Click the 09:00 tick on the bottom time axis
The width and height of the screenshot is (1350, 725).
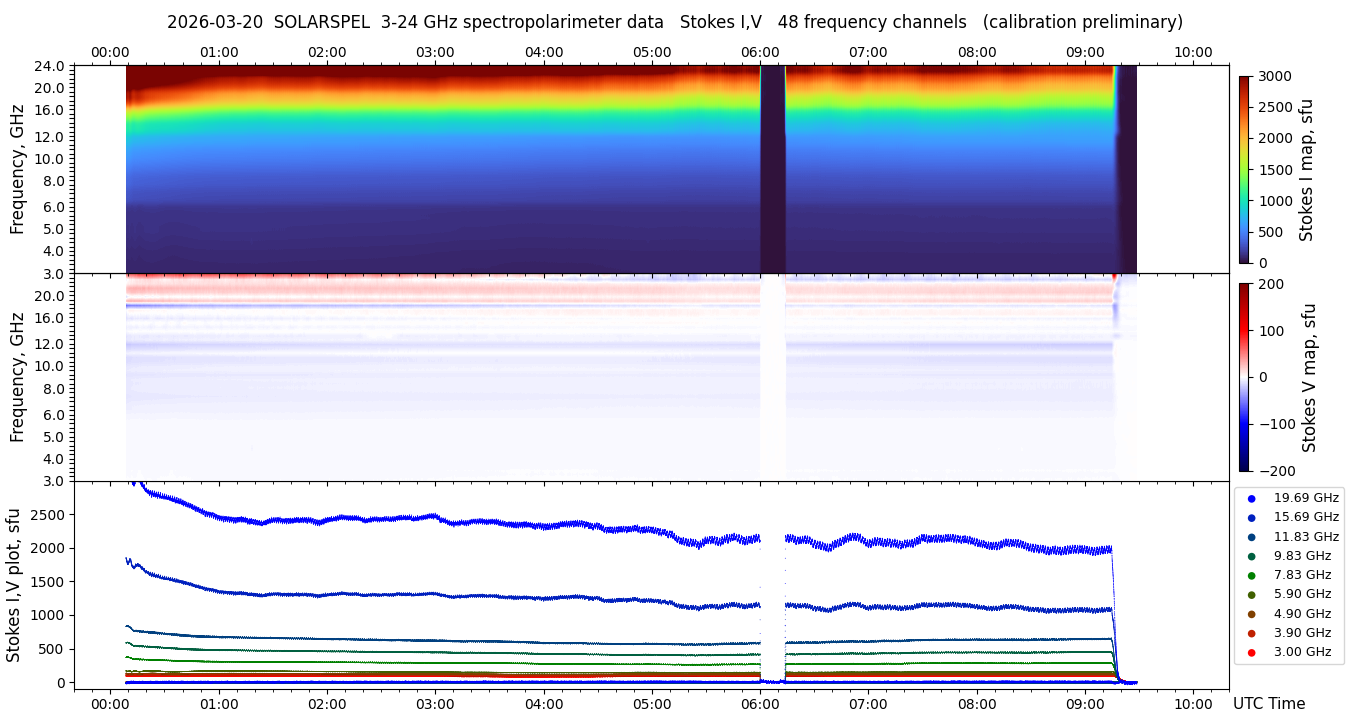1085,703
